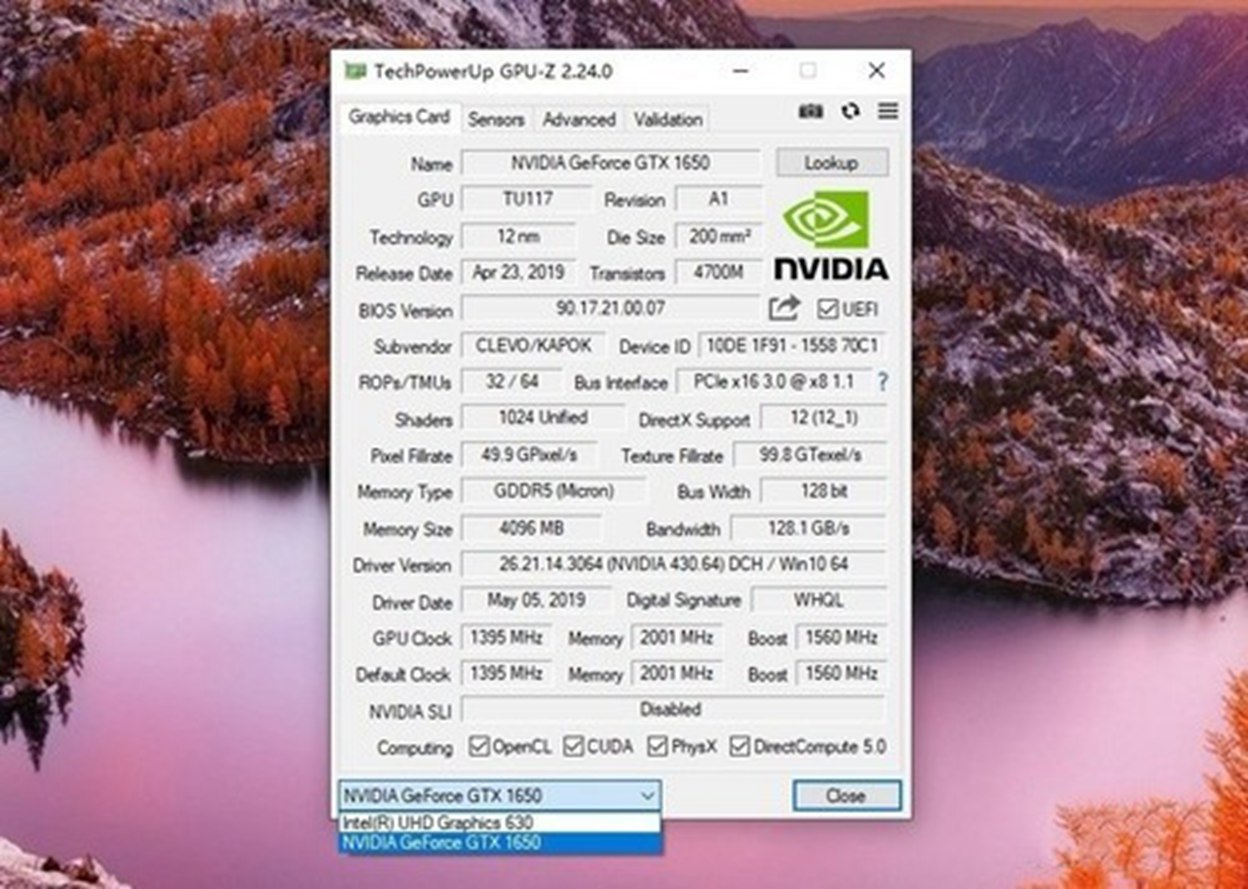Viewport: 1248px width, 889px height.
Task: Close GPU-Z with the title bar X
Action: pyautogui.click(x=876, y=71)
